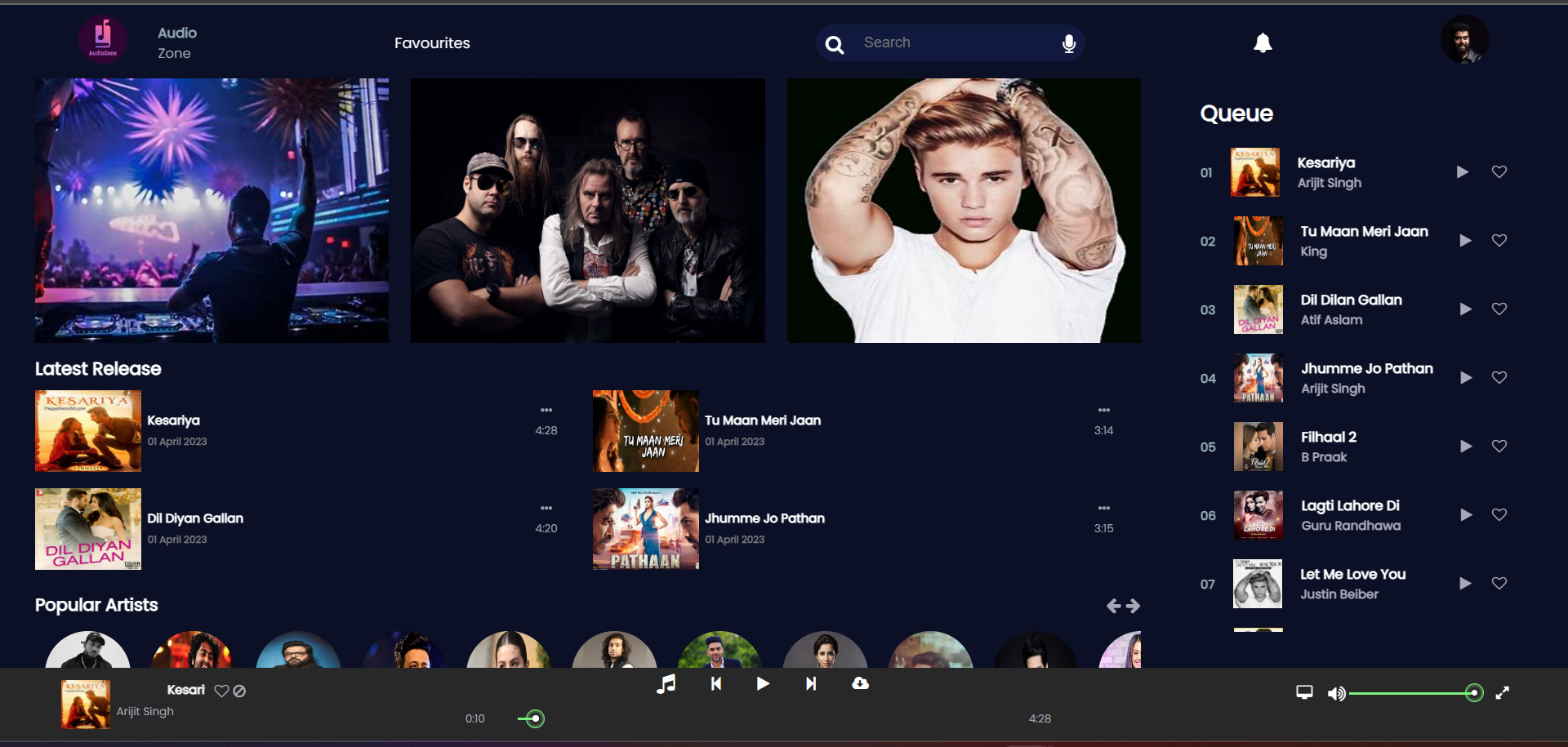Mute audio by clicking the speaker icon
The height and width of the screenshot is (747, 1568).
click(x=1337, y=692)
